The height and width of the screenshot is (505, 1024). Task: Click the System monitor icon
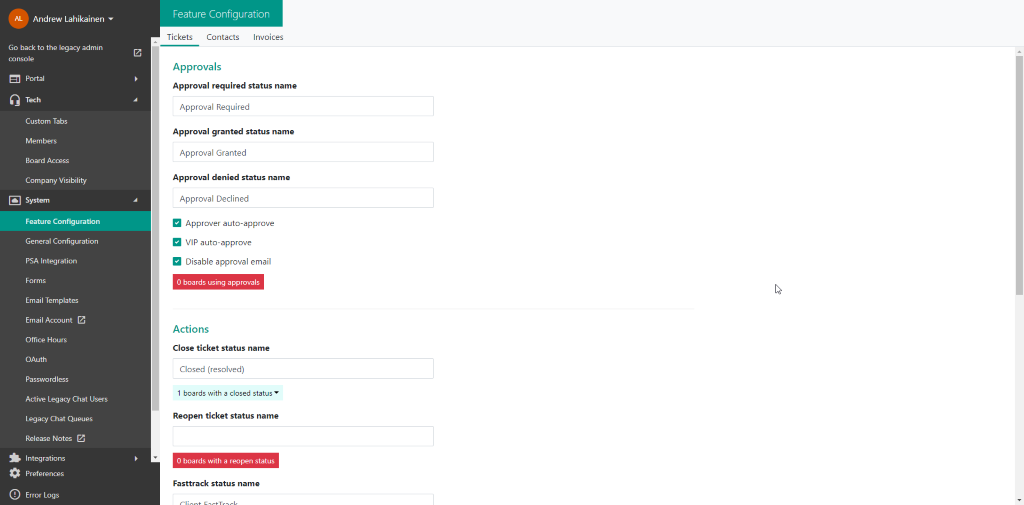[x=14, y=201]
